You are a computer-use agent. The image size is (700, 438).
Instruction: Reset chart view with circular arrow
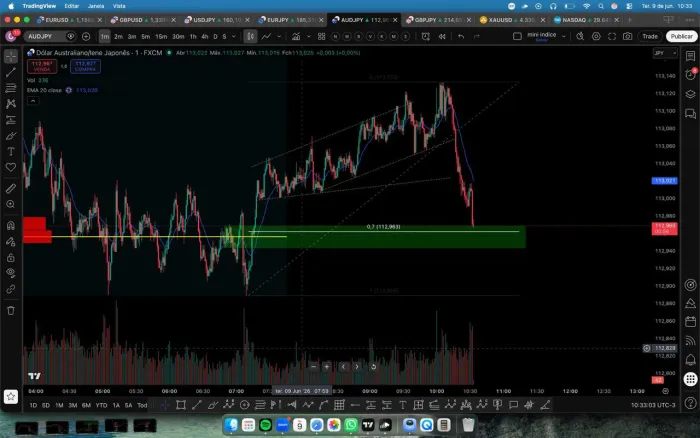point(373,367)
